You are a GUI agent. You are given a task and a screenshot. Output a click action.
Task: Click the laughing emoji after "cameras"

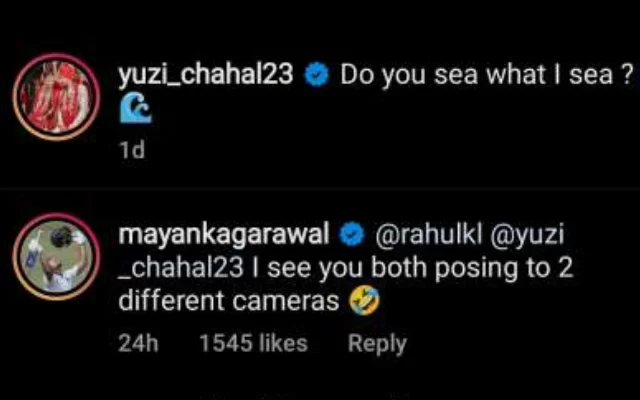click(365, 303)
